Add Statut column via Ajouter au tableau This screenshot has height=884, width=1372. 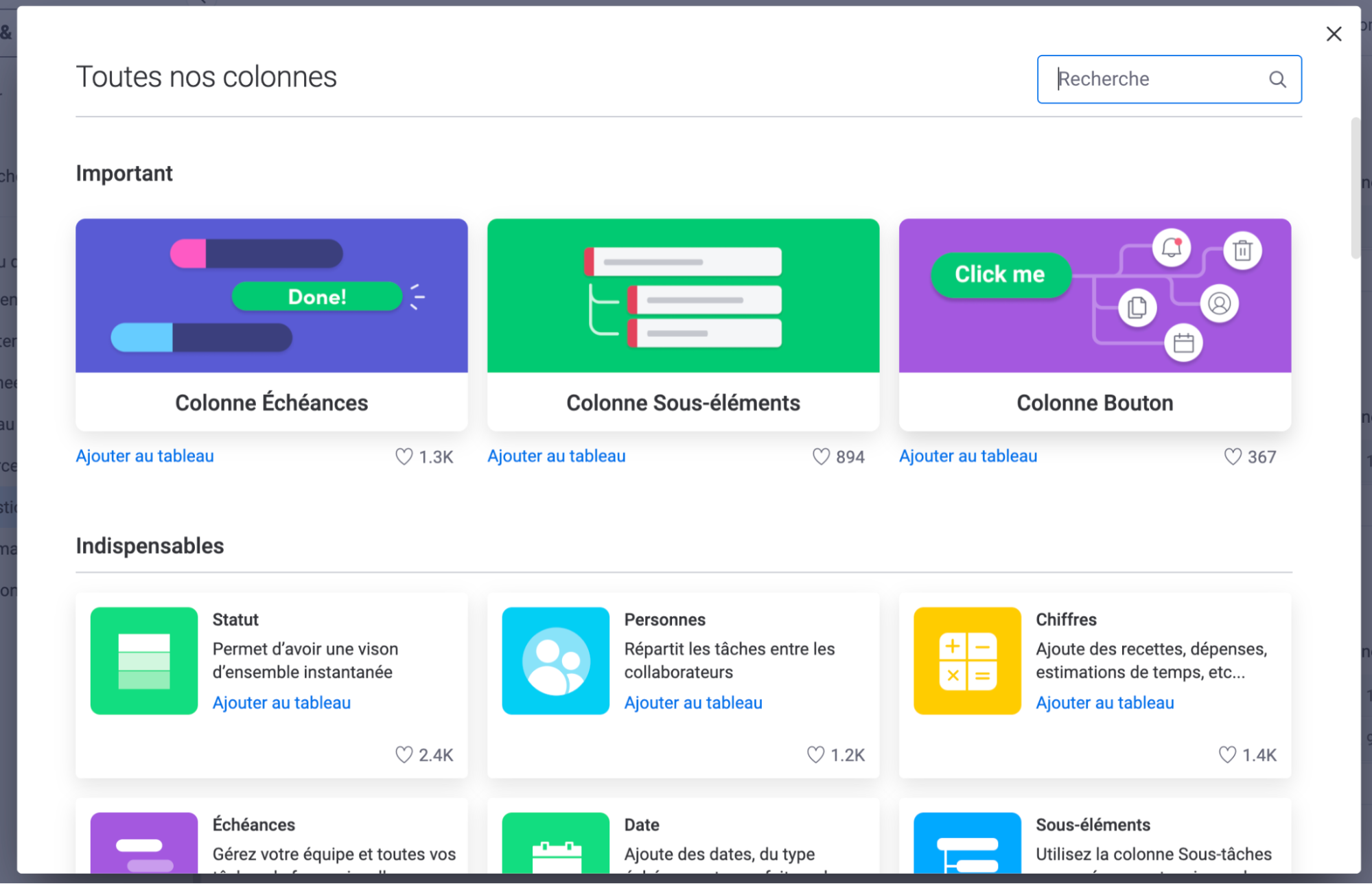pos(281,703)
